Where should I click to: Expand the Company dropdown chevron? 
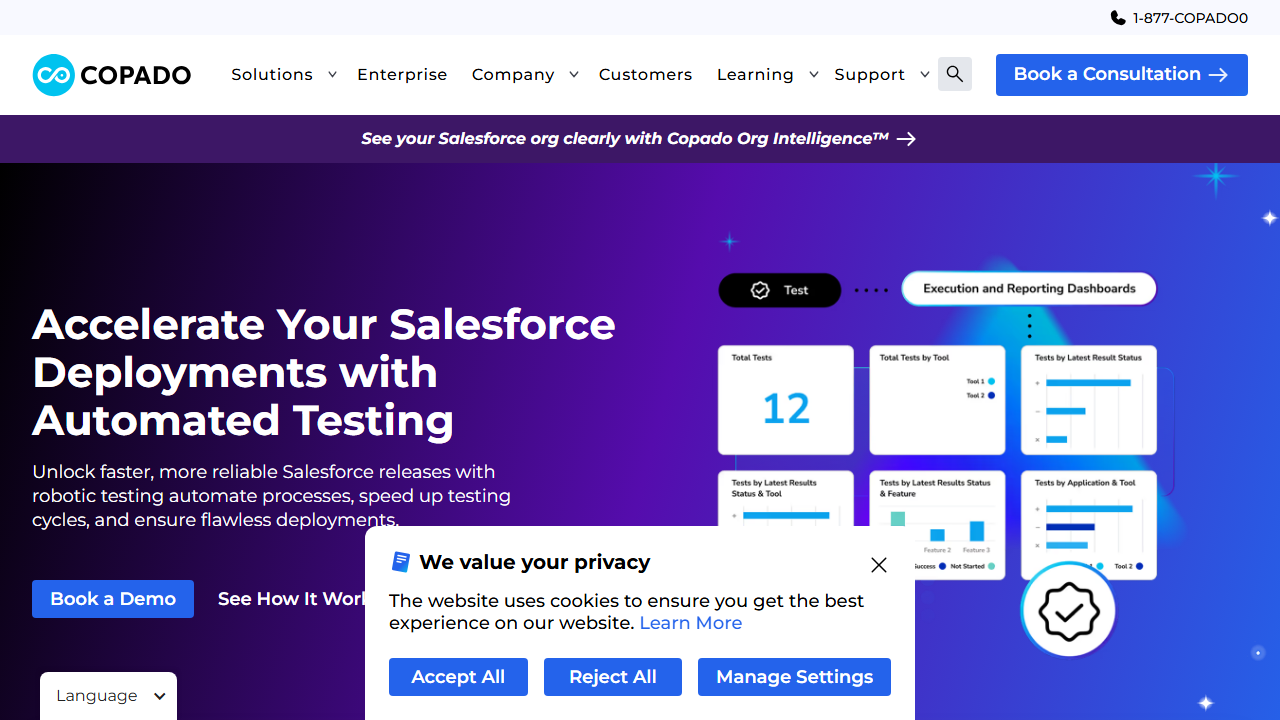[574, 75]
